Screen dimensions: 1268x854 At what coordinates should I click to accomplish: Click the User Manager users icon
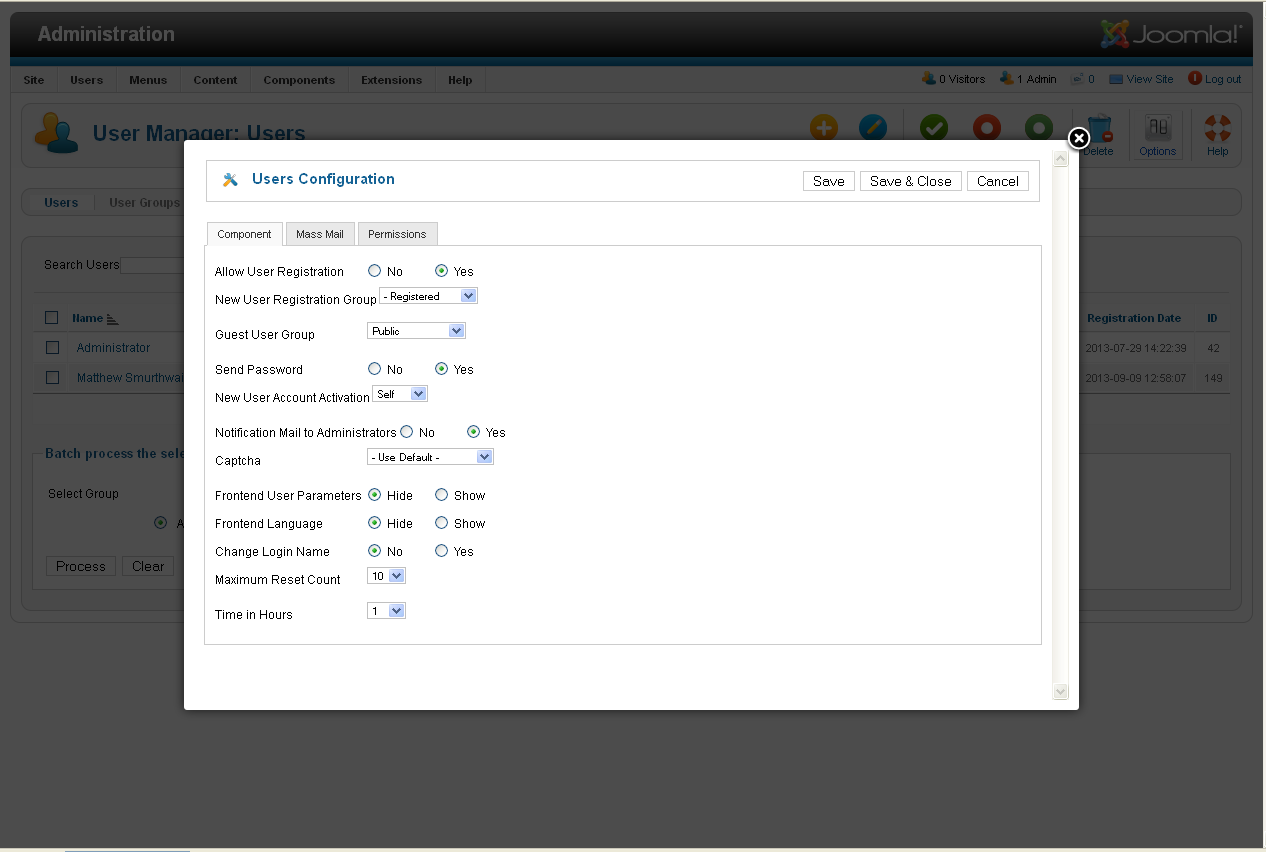point(57,133)
